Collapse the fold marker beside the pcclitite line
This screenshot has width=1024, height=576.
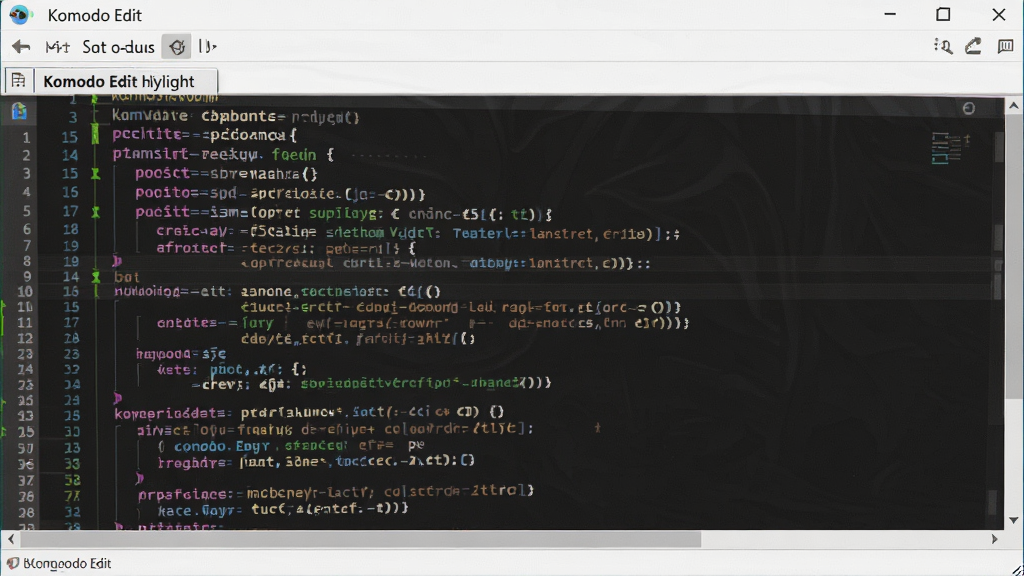pyautogui.click(x=95, y=135)
